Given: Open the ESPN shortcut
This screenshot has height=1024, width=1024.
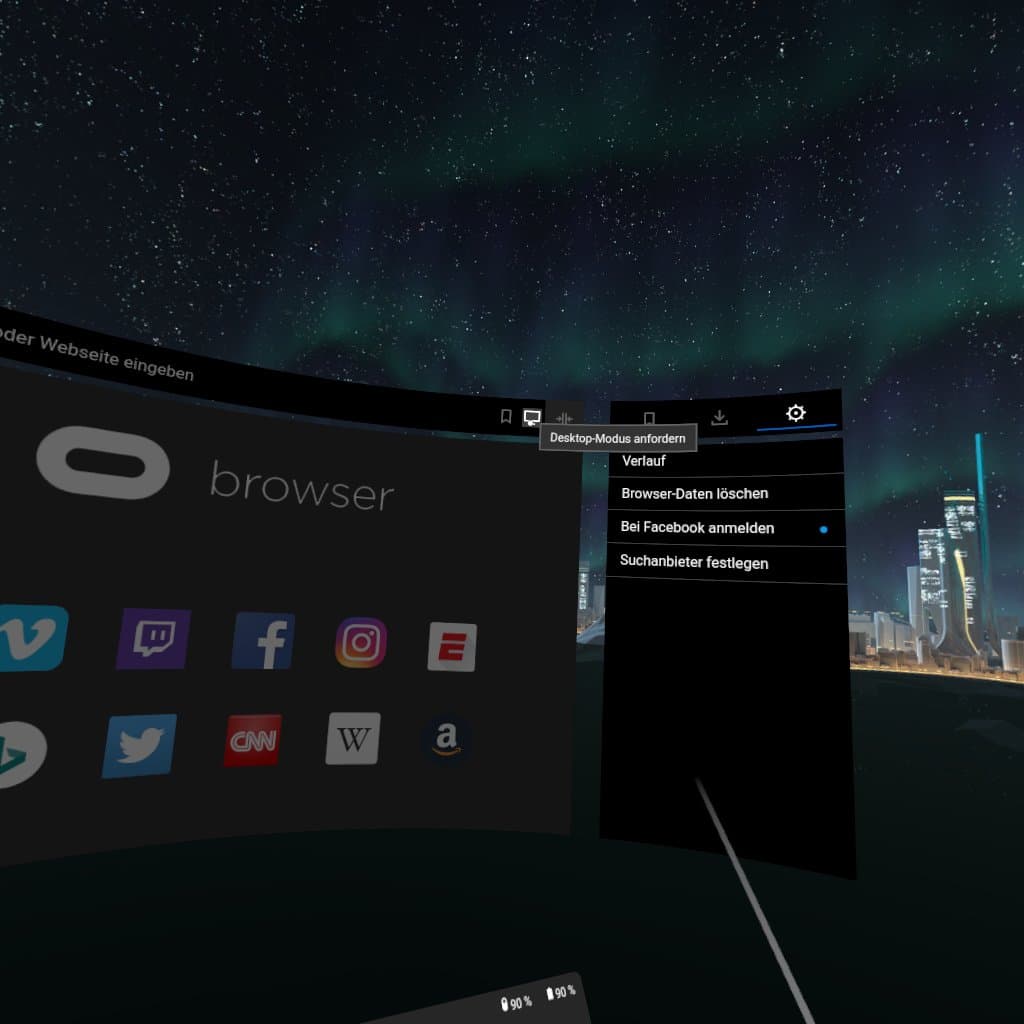Looking at the screenshot, I should pos(452,646).
